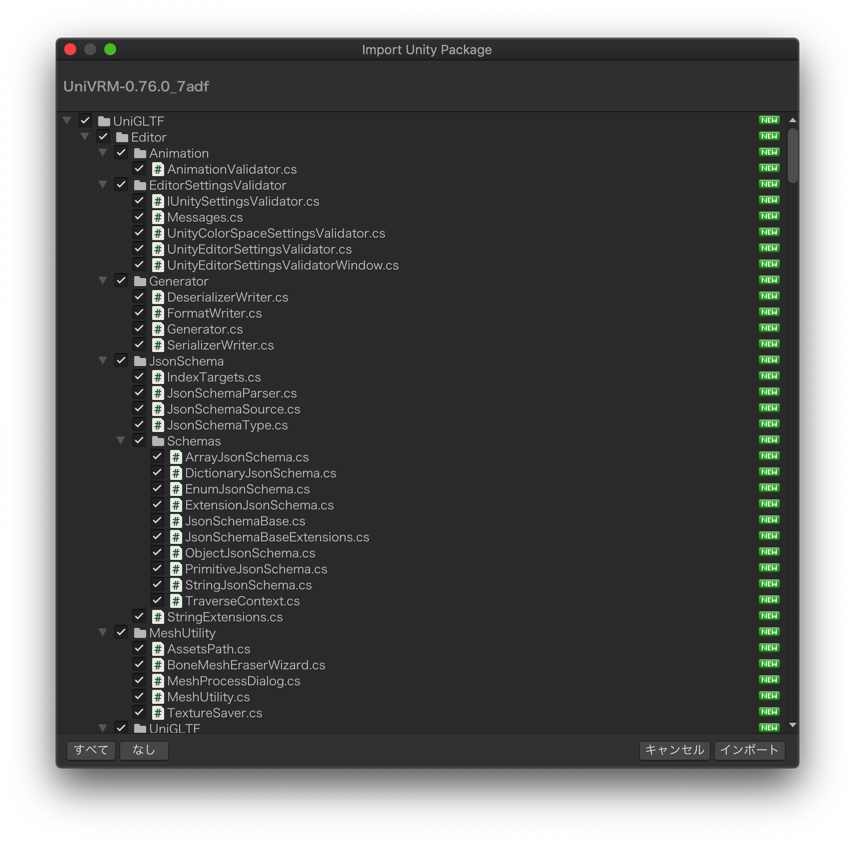
Task: Click the Schemas folder icon
Action: (158, 441)
